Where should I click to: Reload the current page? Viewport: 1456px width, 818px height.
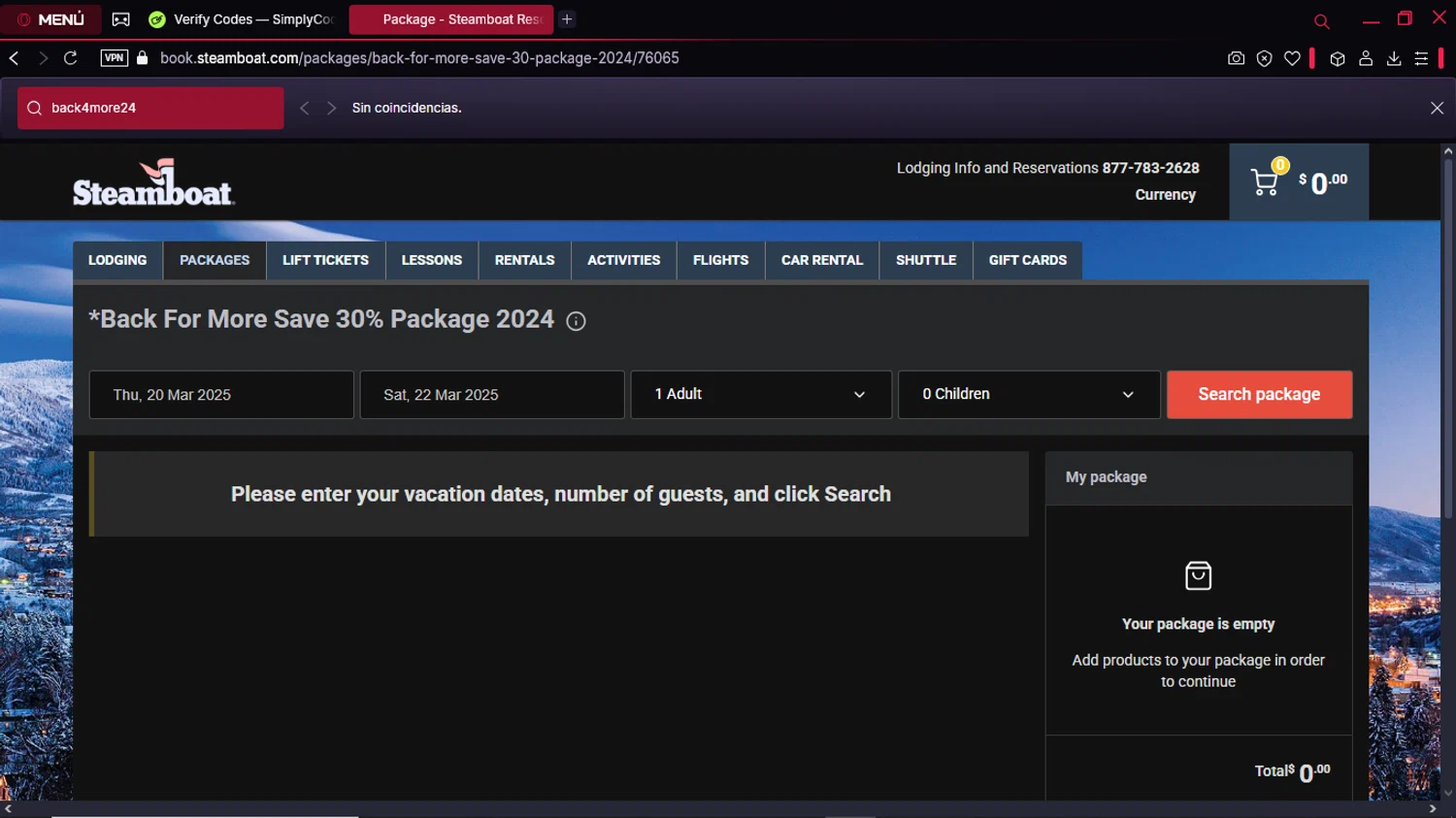point(71,58)
